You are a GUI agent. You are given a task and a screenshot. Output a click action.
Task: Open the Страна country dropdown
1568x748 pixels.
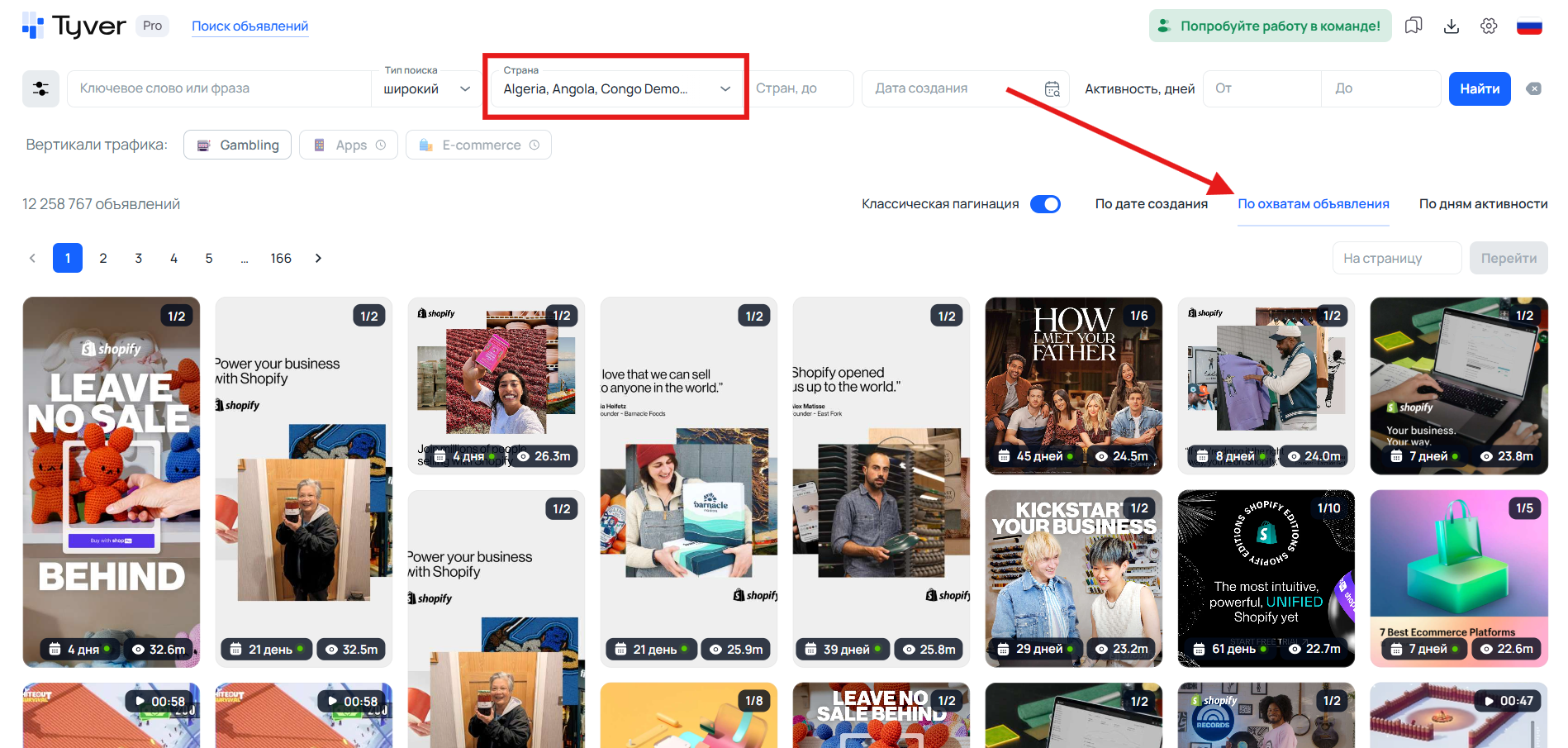(x=616, y=88)
